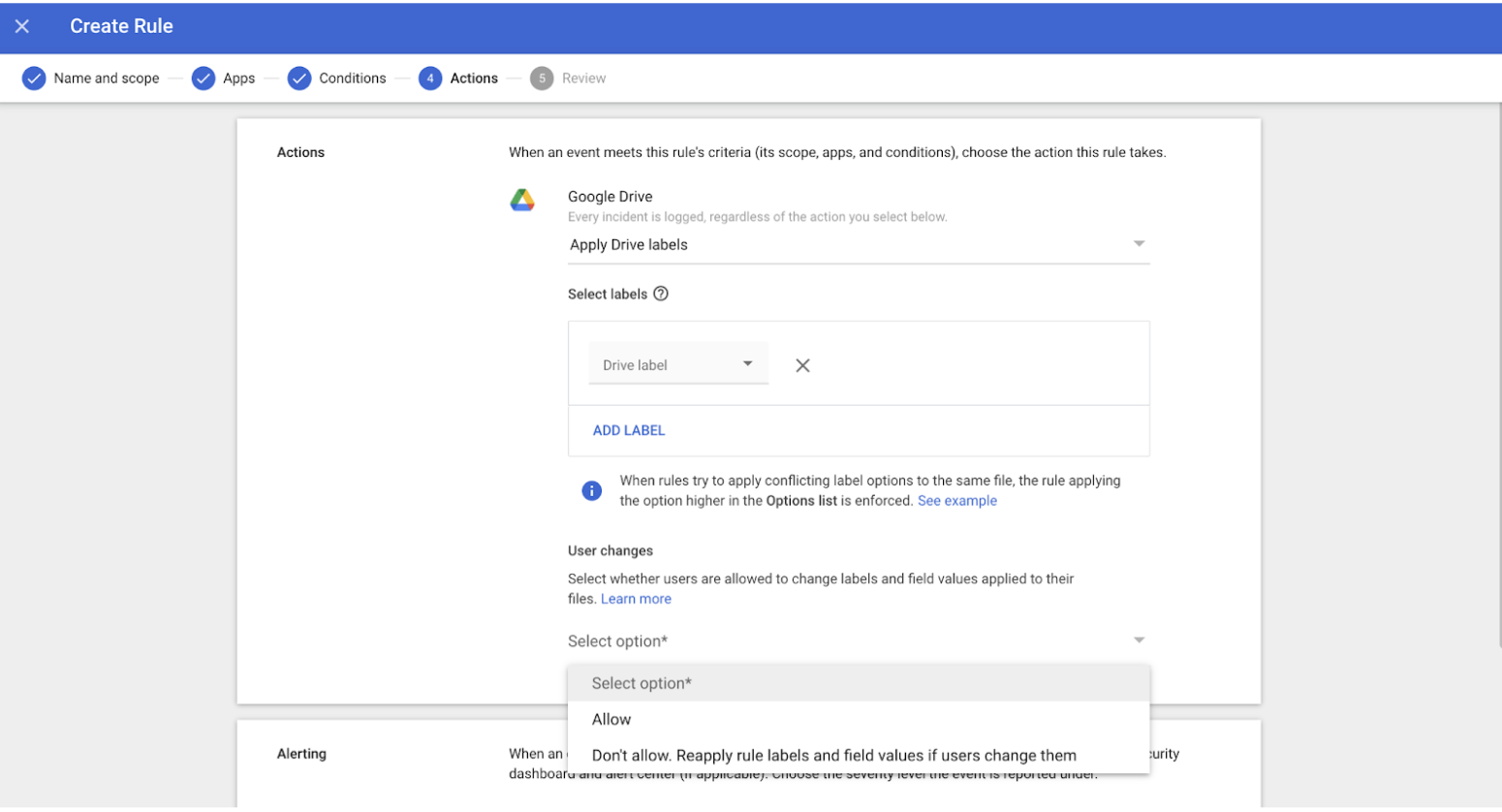
Task: Click the blue info icon
Action: point(591,490)
